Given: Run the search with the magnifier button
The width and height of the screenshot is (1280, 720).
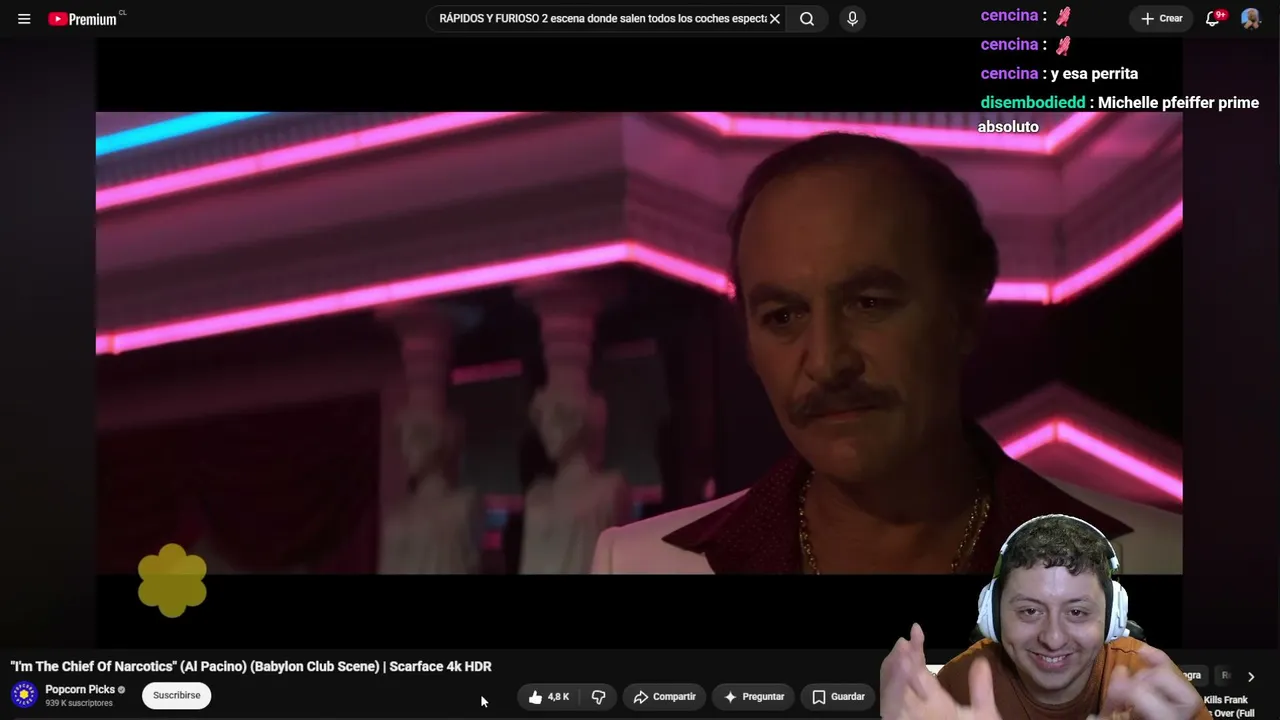Looking at the screenshot, I should coord(807,19).
